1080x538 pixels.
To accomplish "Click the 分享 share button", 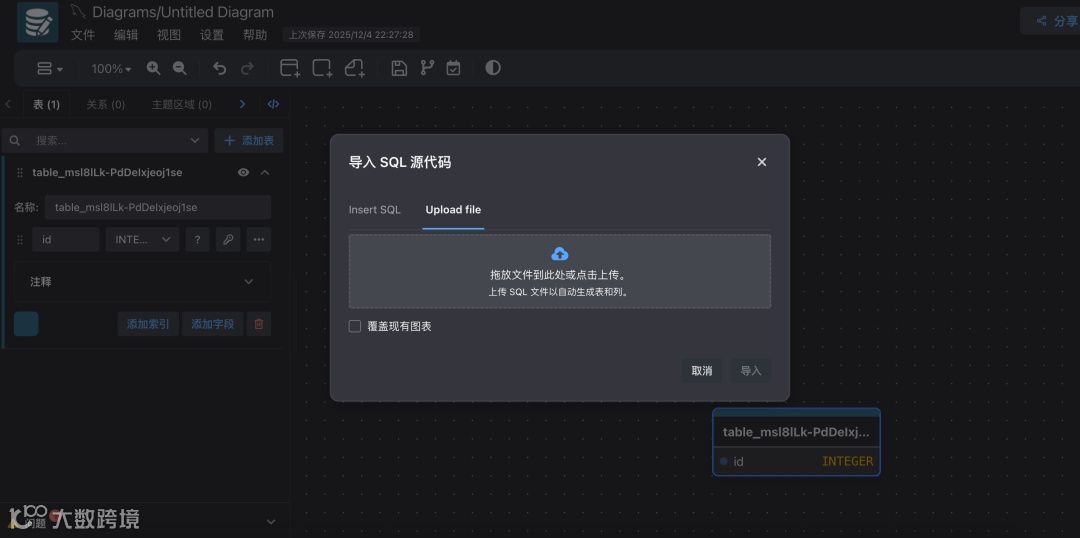I will click(1057, 21).
